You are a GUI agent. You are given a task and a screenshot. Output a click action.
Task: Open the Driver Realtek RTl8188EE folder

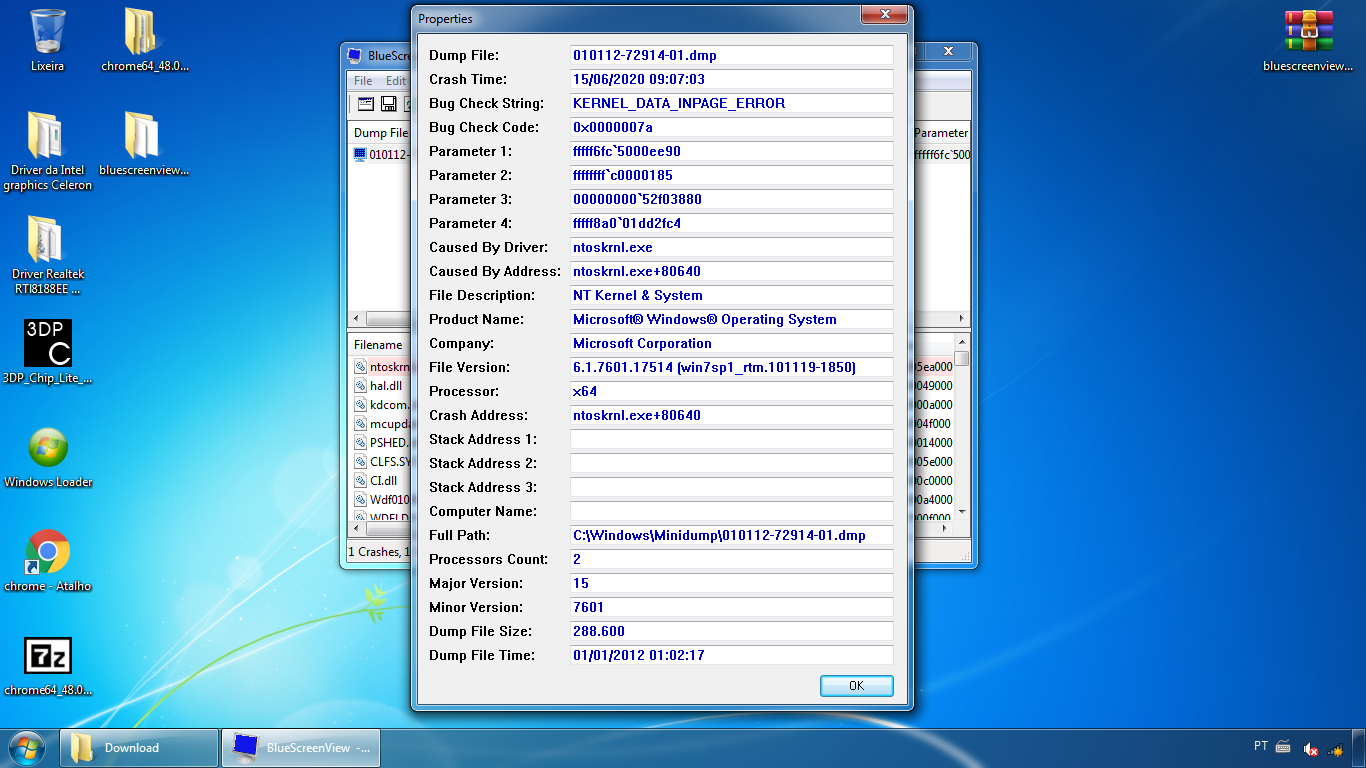pos(48,255)
